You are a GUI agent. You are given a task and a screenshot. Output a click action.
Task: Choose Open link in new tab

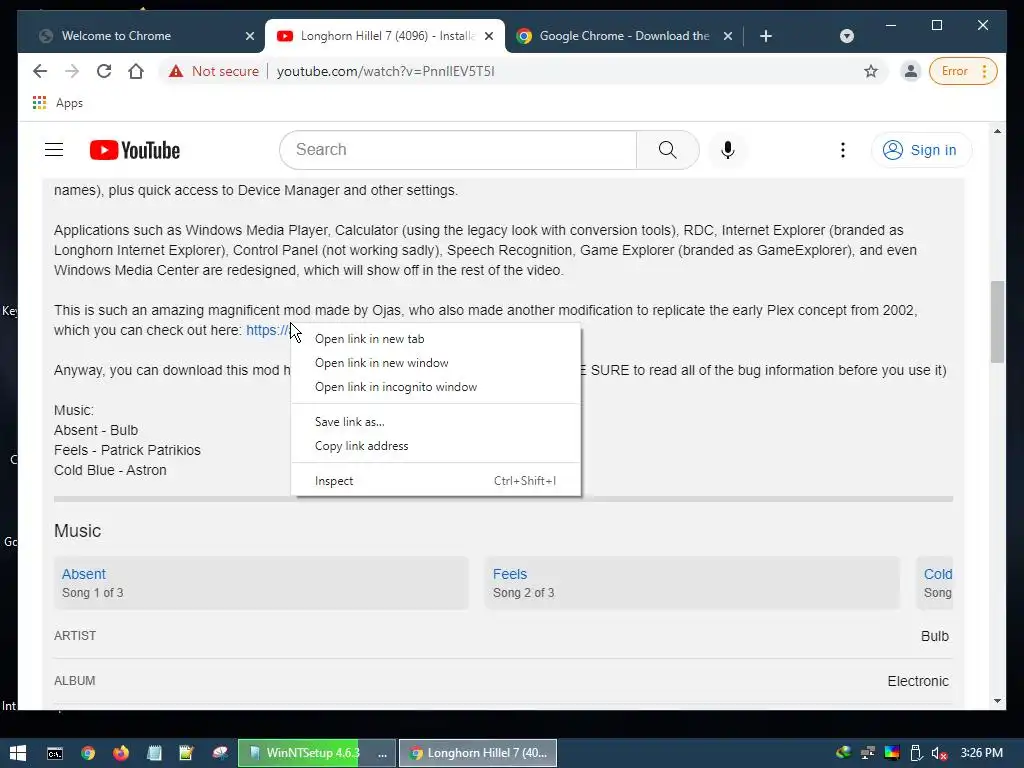point(436,339)
